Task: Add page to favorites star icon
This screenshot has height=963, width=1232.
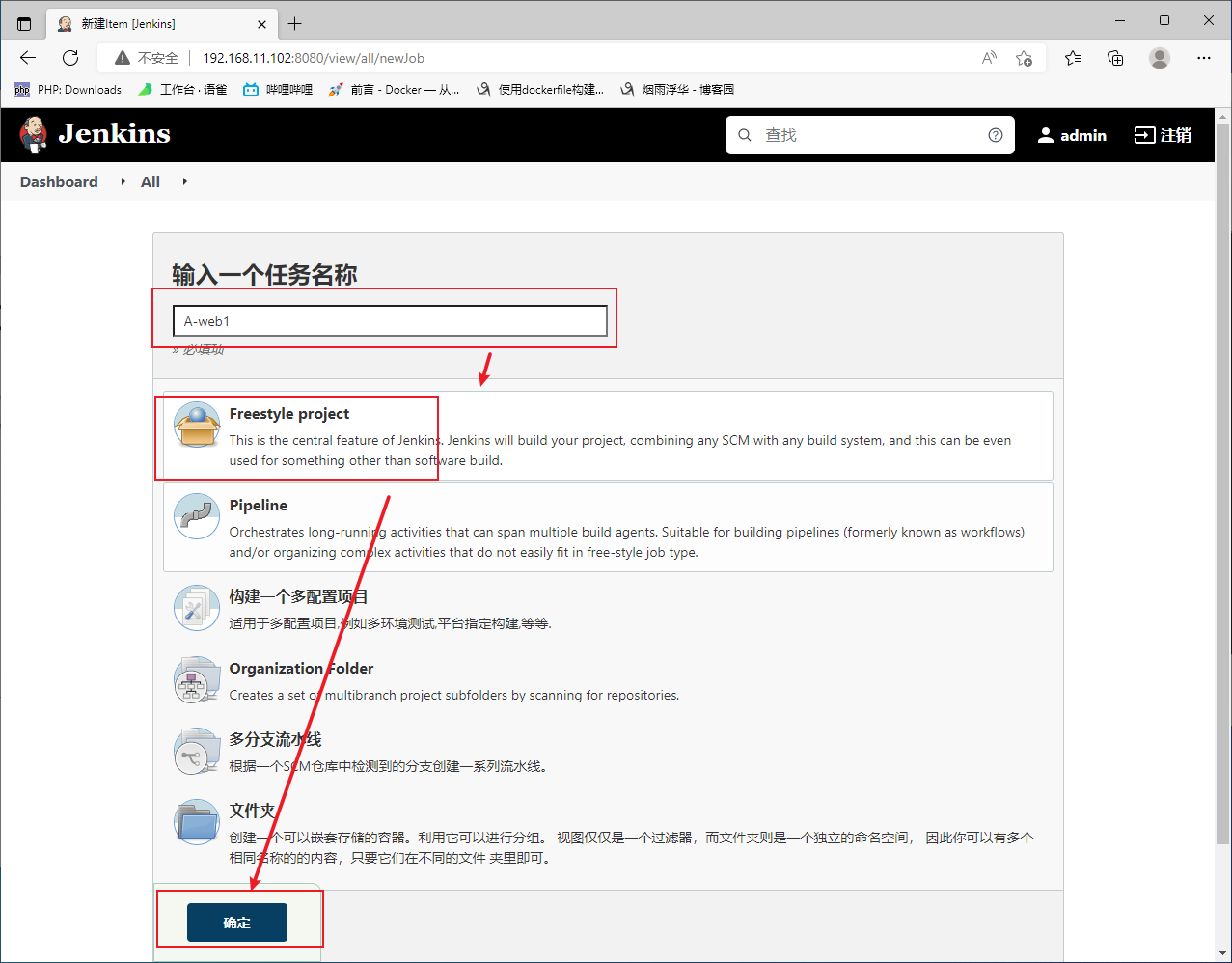Action: (1025, 58)
